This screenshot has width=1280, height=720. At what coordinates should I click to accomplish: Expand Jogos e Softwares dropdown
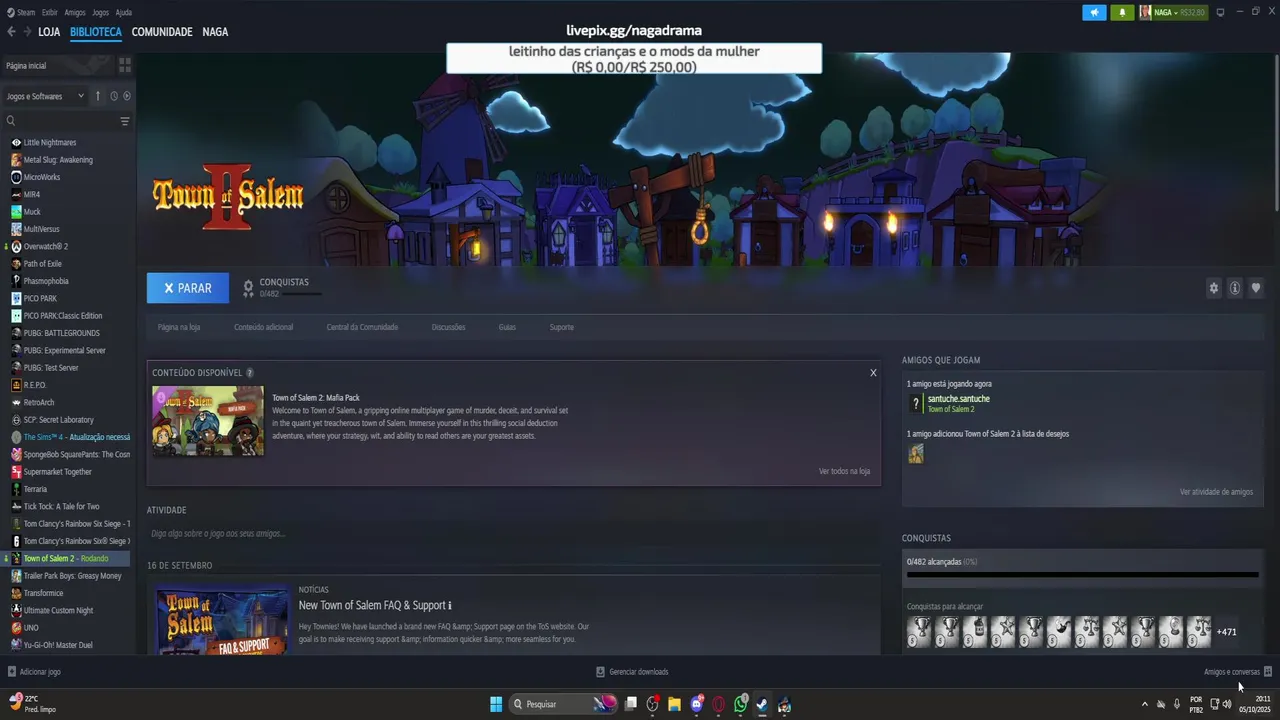(46, 96)
